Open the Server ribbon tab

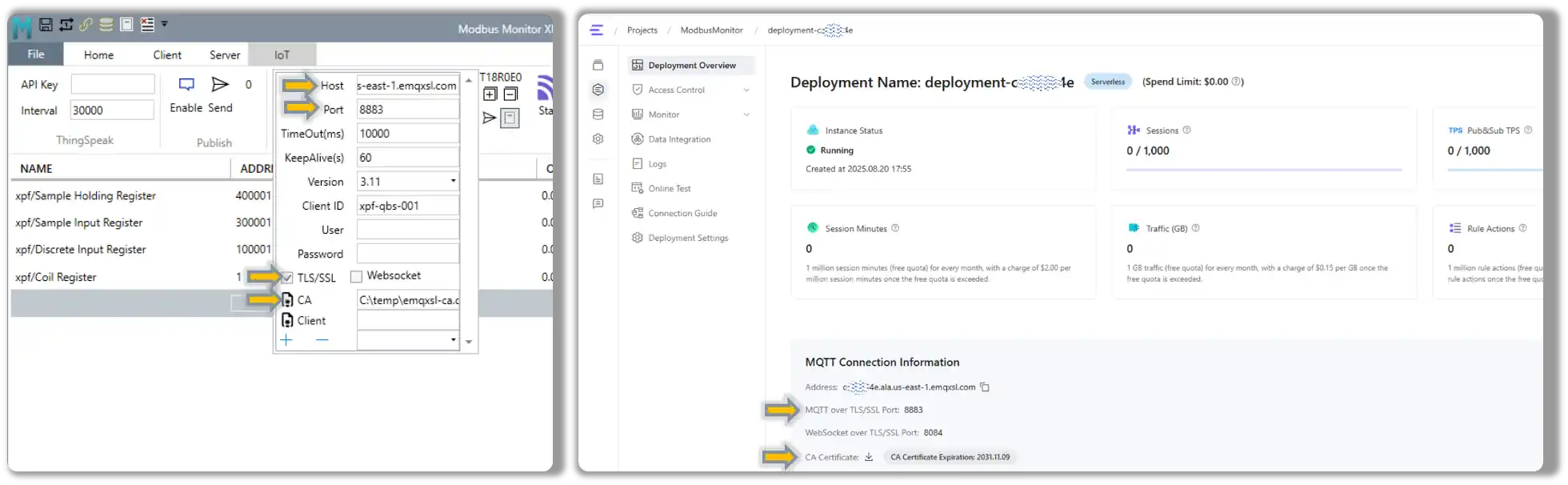tap(225, 55)
